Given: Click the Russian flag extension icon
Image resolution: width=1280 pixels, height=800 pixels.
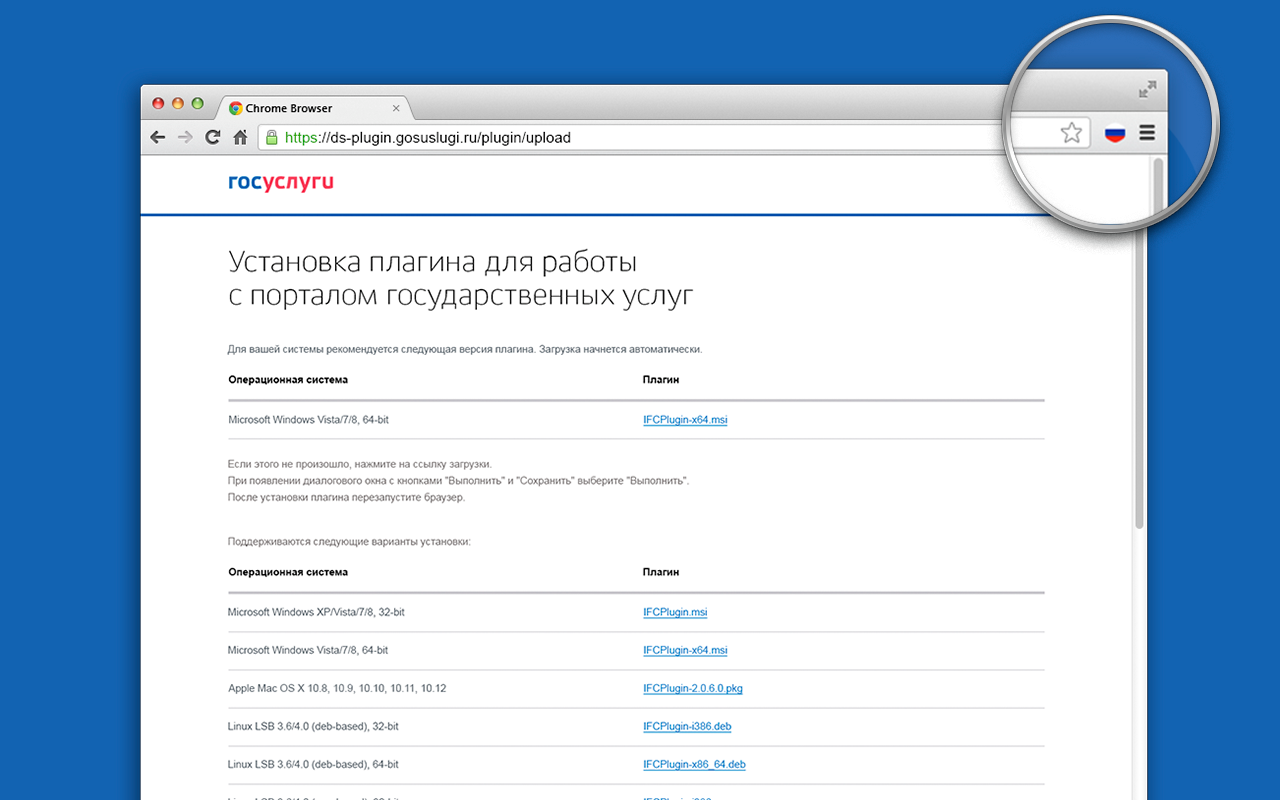Looking at the screenshot, I should tap(1114, 132).
